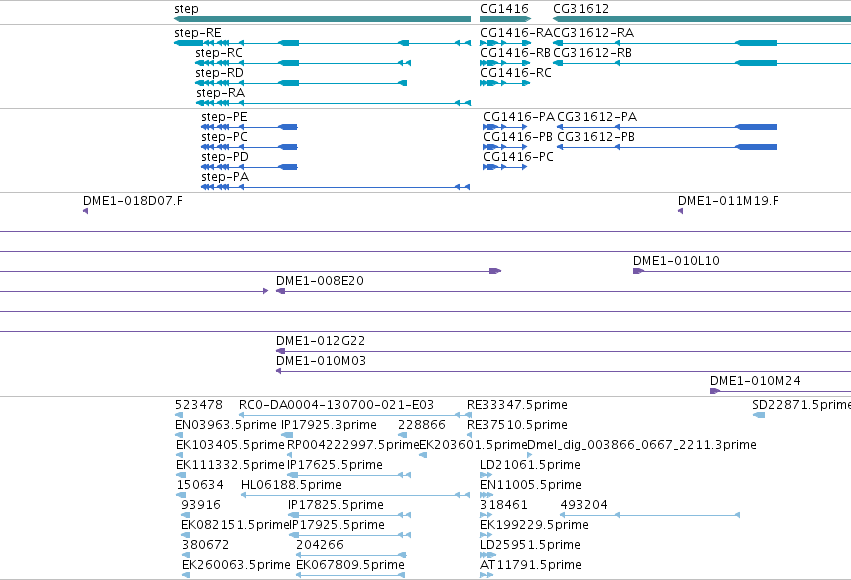This screenshot has width=851, height=580.
Task: Select the CG31612-RB transcript label
Action: click(593, 53)
